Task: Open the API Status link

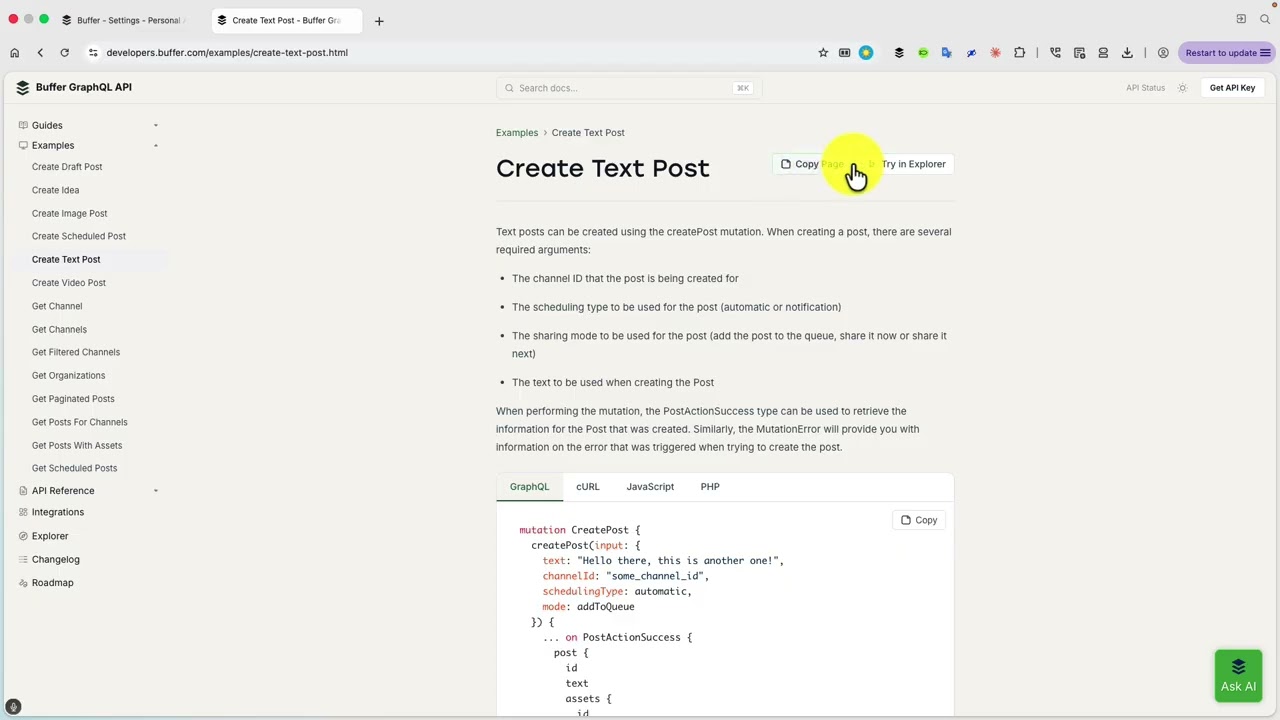Action: (x=1145, y=88)
